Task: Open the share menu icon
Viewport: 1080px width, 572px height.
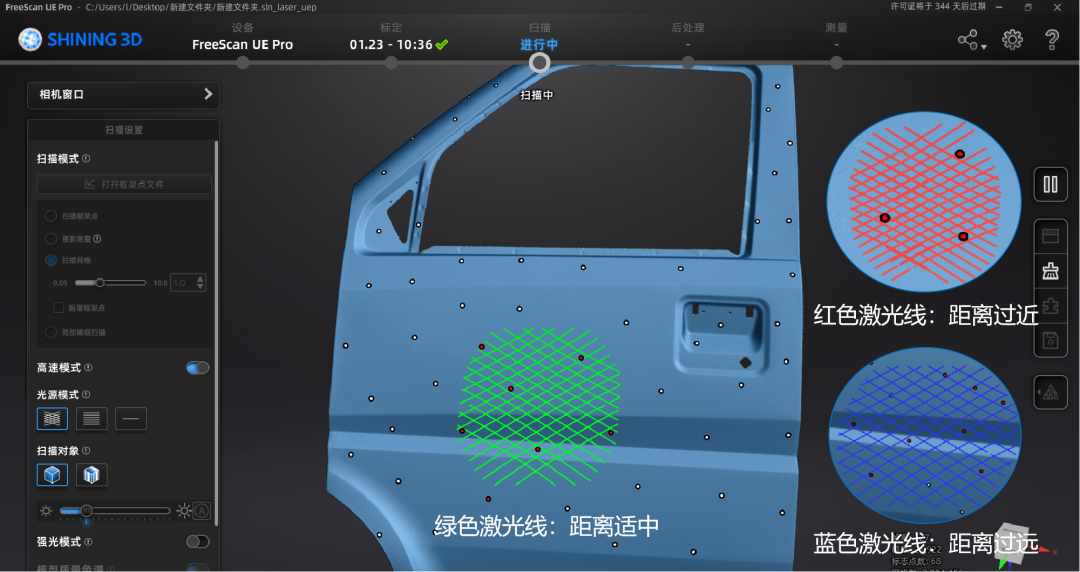Action: click(968, 40)
